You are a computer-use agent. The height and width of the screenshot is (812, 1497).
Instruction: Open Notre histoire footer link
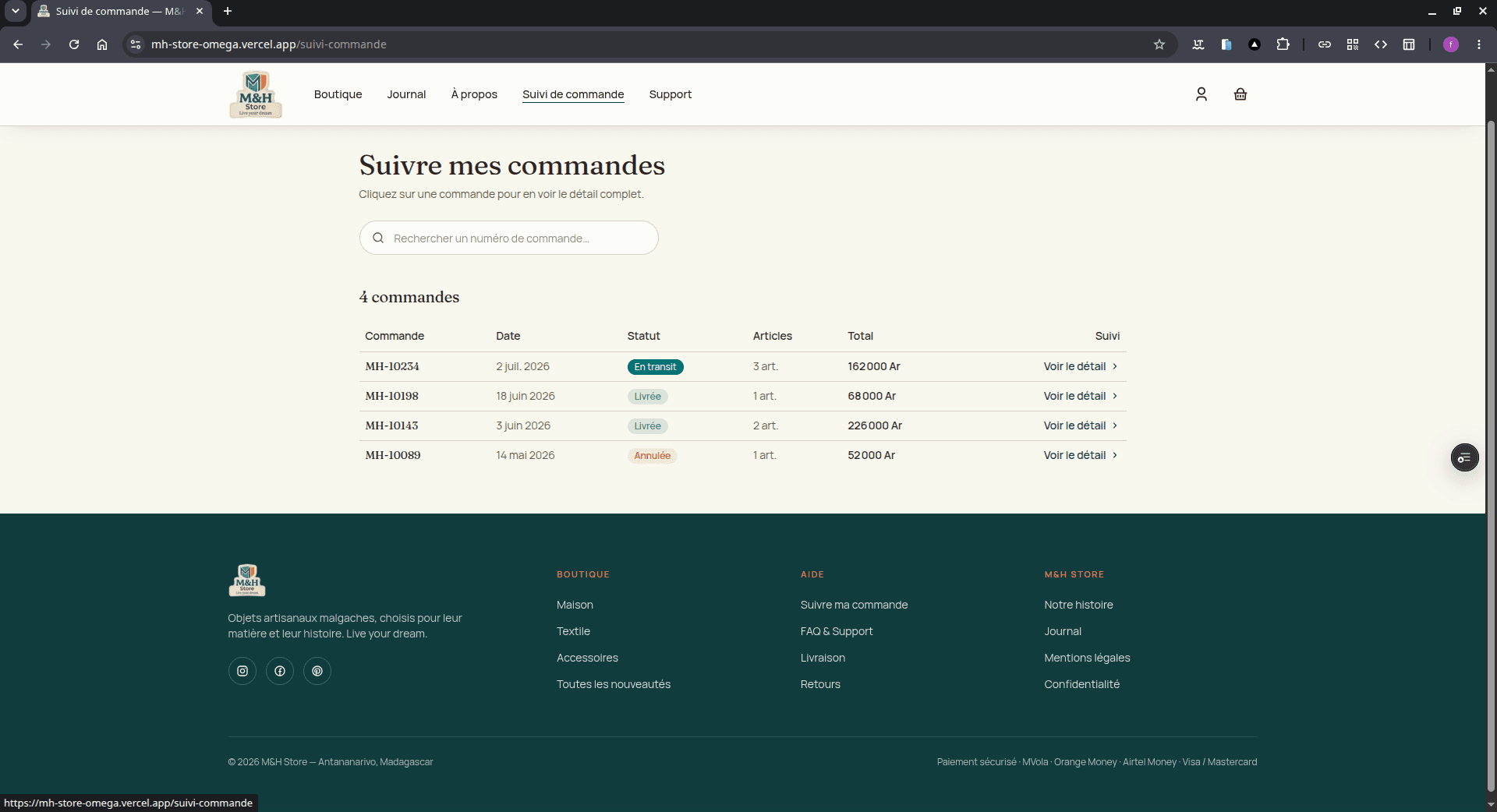coord(1078,605)
